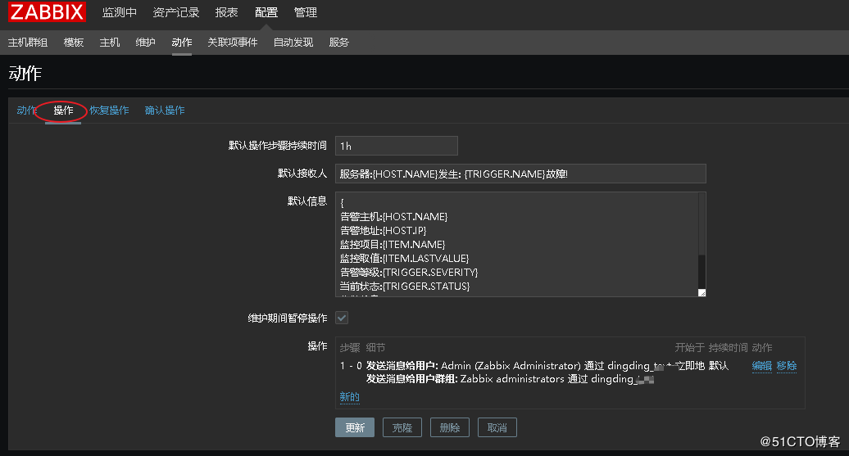Click 移除 link for operation step 1

787,366
